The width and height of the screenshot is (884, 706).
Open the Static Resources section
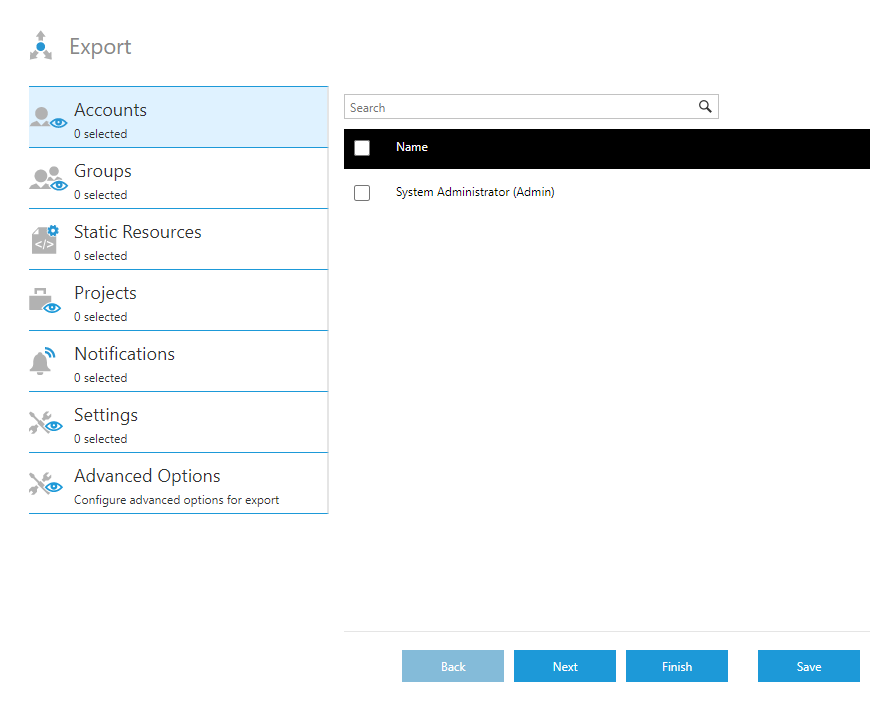tap(178, 239)
